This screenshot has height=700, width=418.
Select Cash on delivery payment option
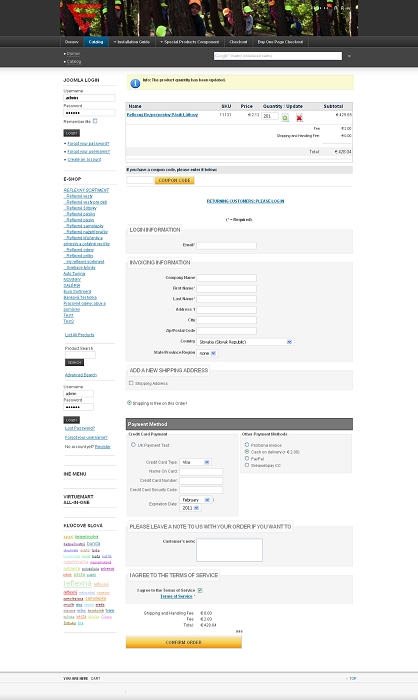(247, 452)
